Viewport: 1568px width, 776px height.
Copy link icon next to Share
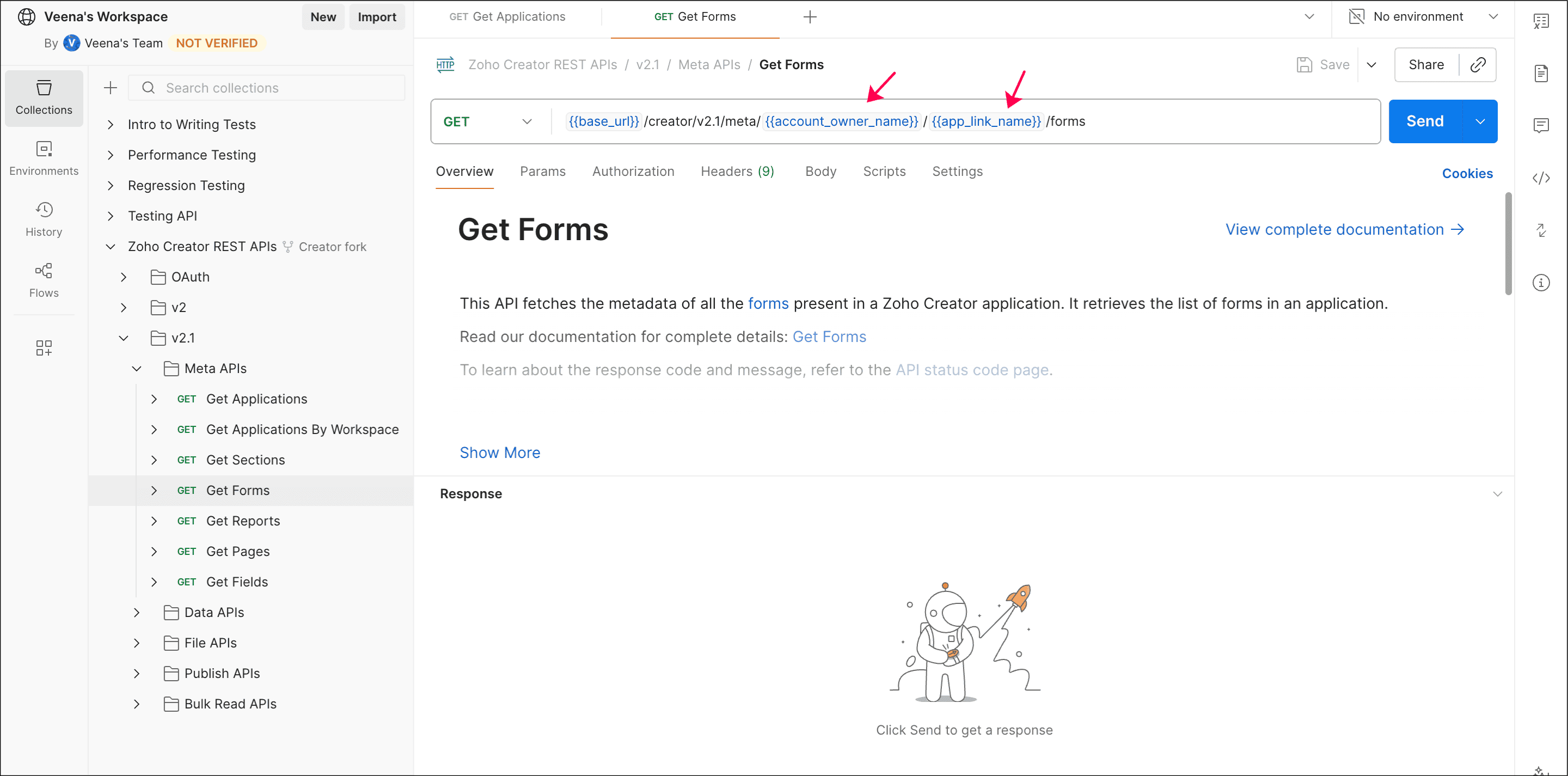1478,64
